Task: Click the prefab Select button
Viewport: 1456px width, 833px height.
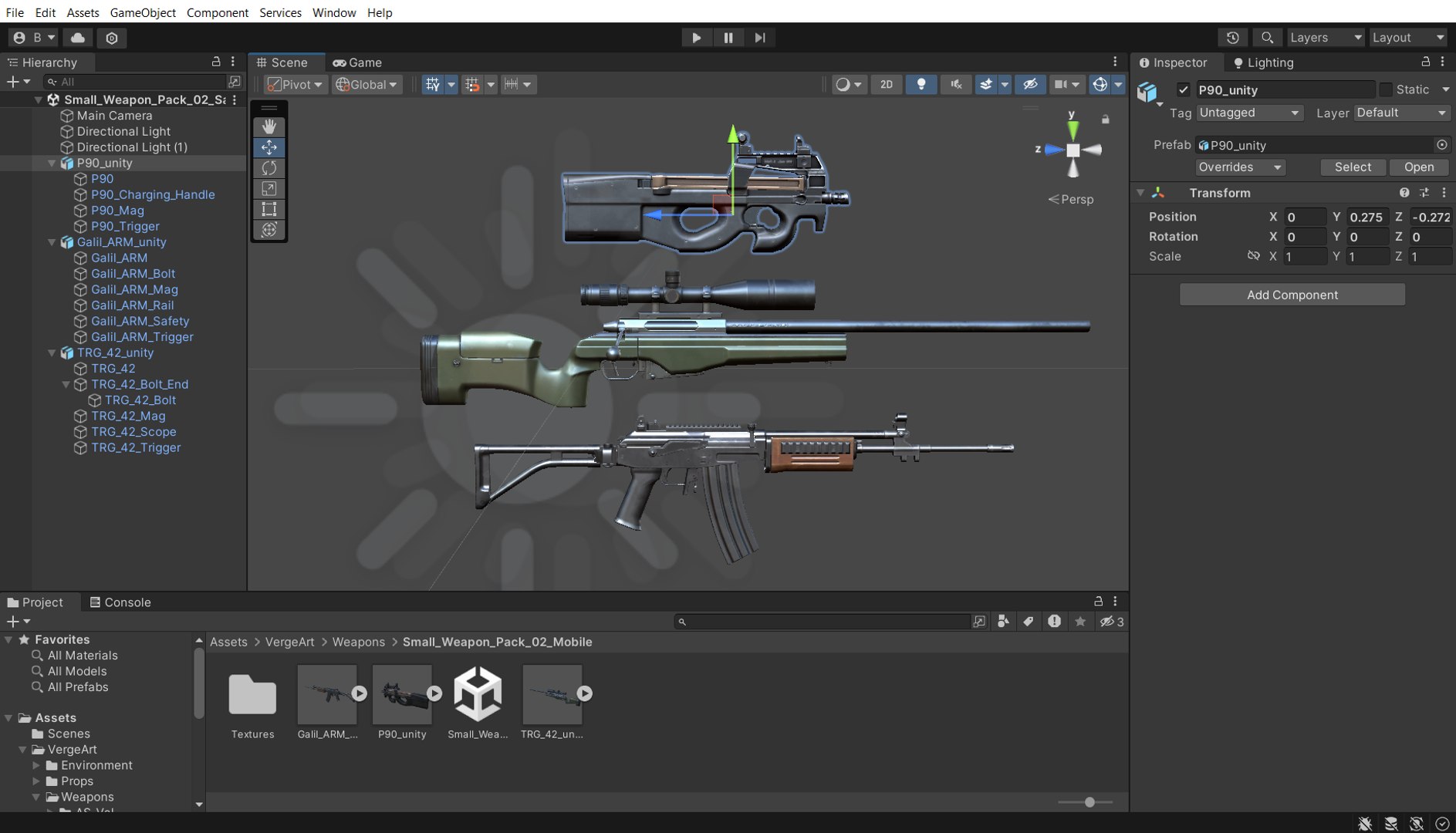Action: 1353,167
